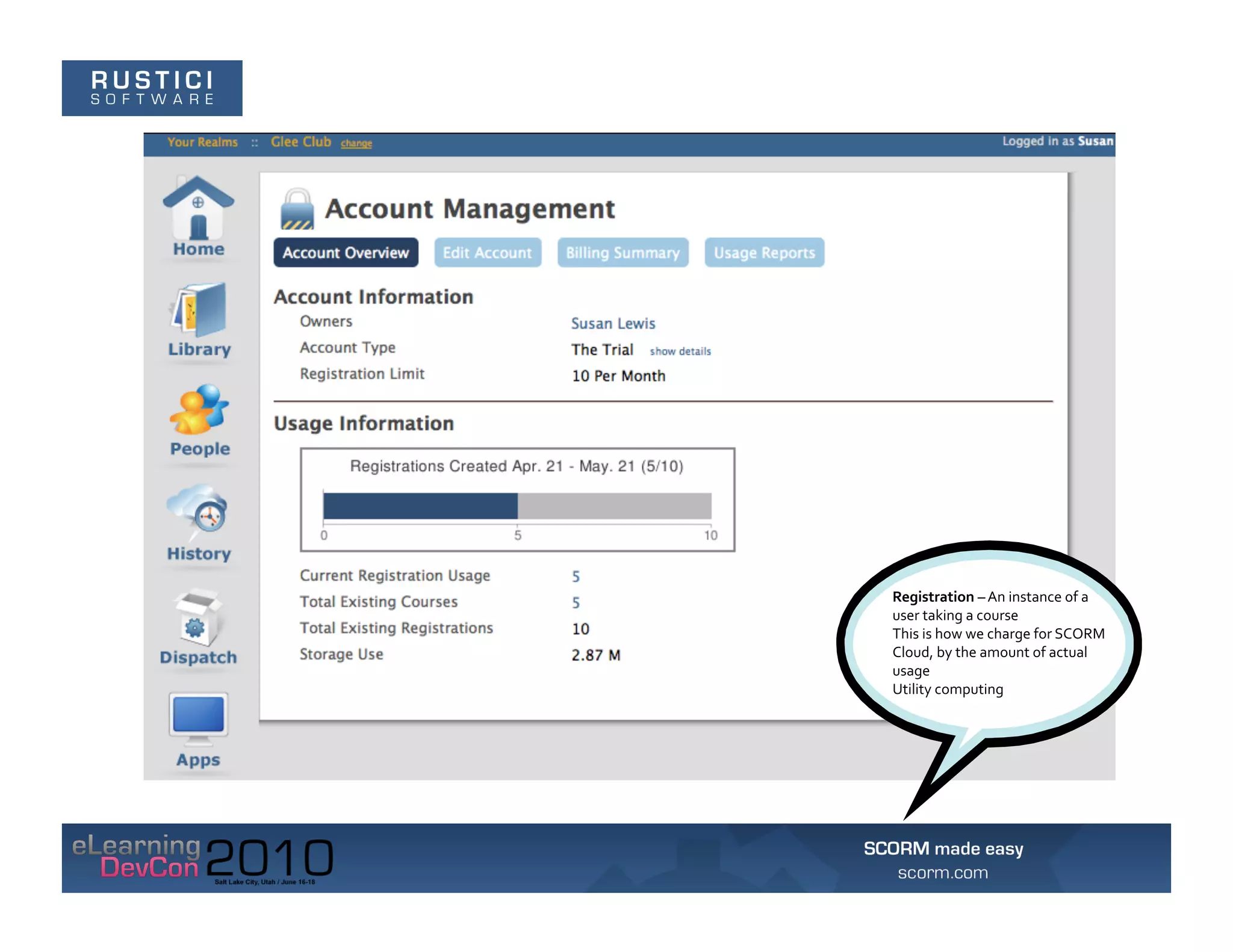This screenshot has height=952, width=1233.
Task: Click the Rustici Software logo
Action: pyautogui.click(x=152, y=88)
